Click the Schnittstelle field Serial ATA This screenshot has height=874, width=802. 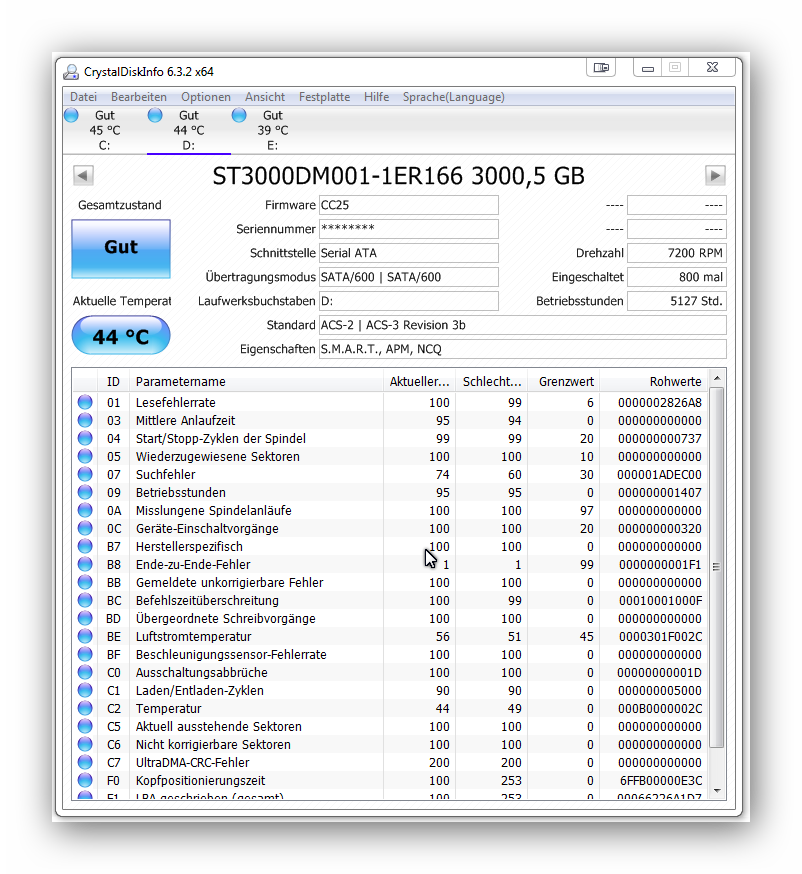coord(409,253)
